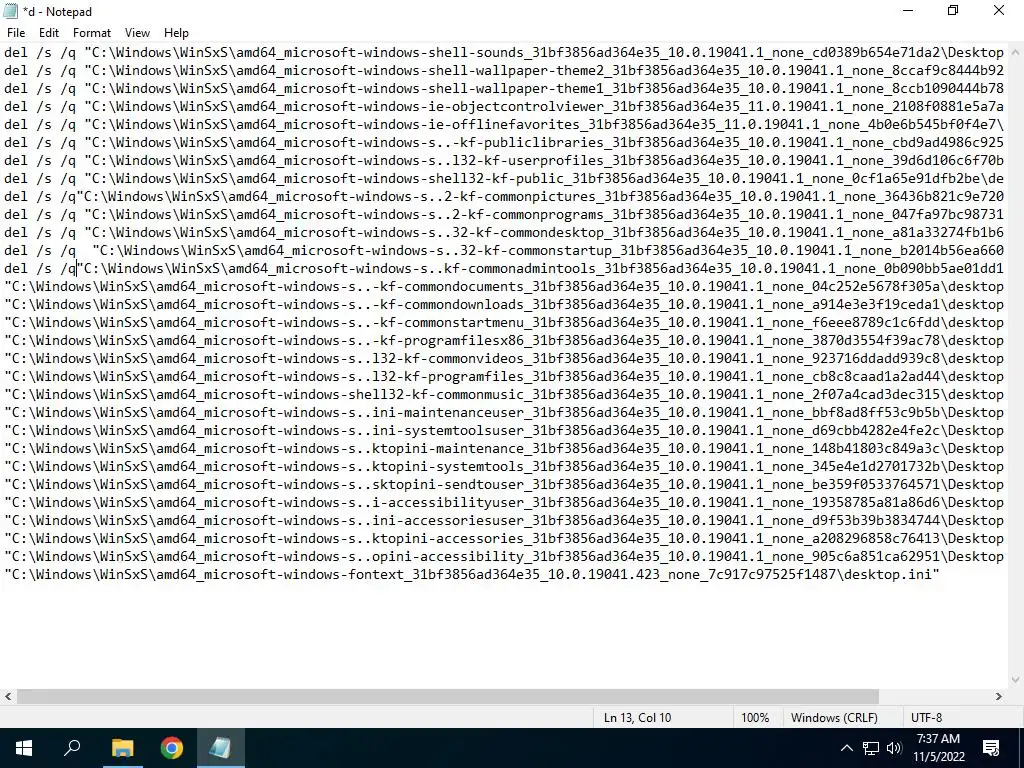Viewport: 1024px width, 768px height.
Task: Click the line containing kf-commondownloads
Action: pyautogui.click(x=504, y=305)
